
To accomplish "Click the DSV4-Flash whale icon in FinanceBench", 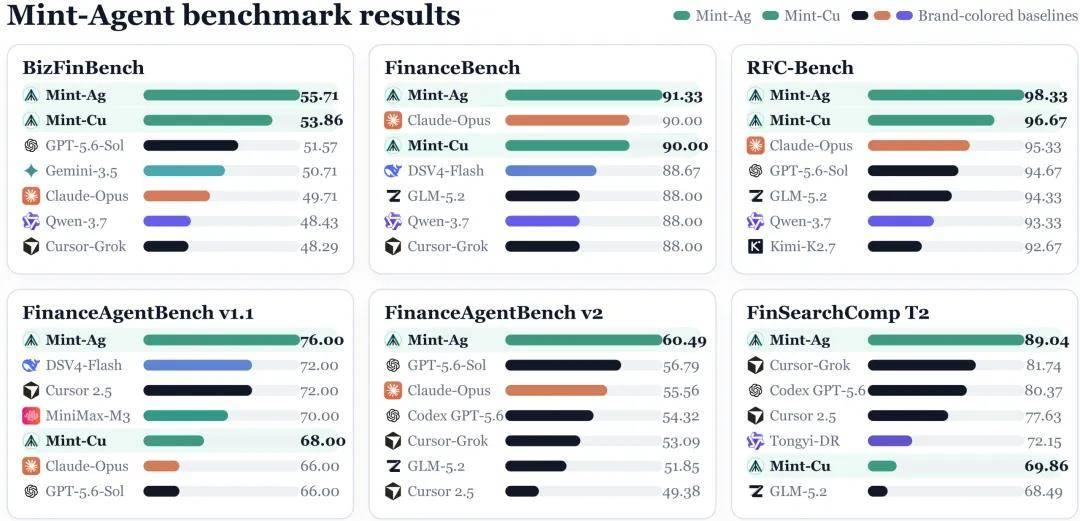I will (x=393, y=171).
